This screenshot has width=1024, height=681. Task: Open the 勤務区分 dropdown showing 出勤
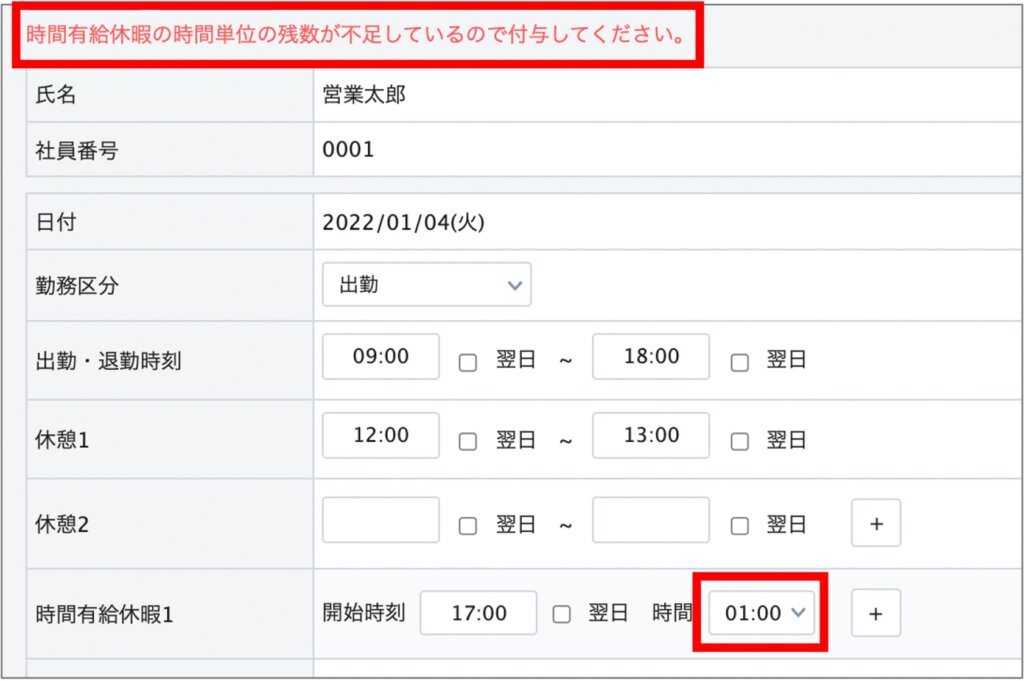point(426,285)
